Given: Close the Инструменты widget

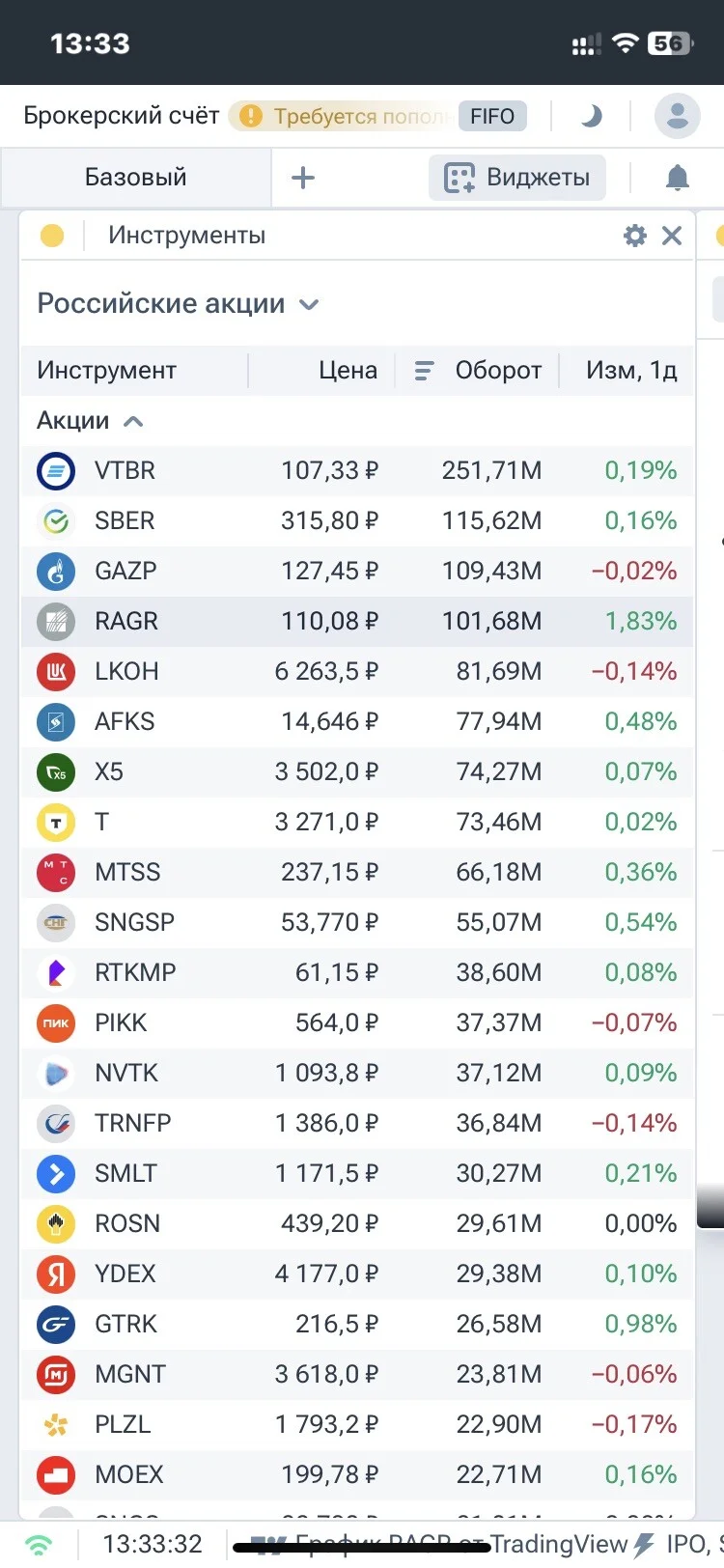Looking at the screenshot, I should [672, 236].
